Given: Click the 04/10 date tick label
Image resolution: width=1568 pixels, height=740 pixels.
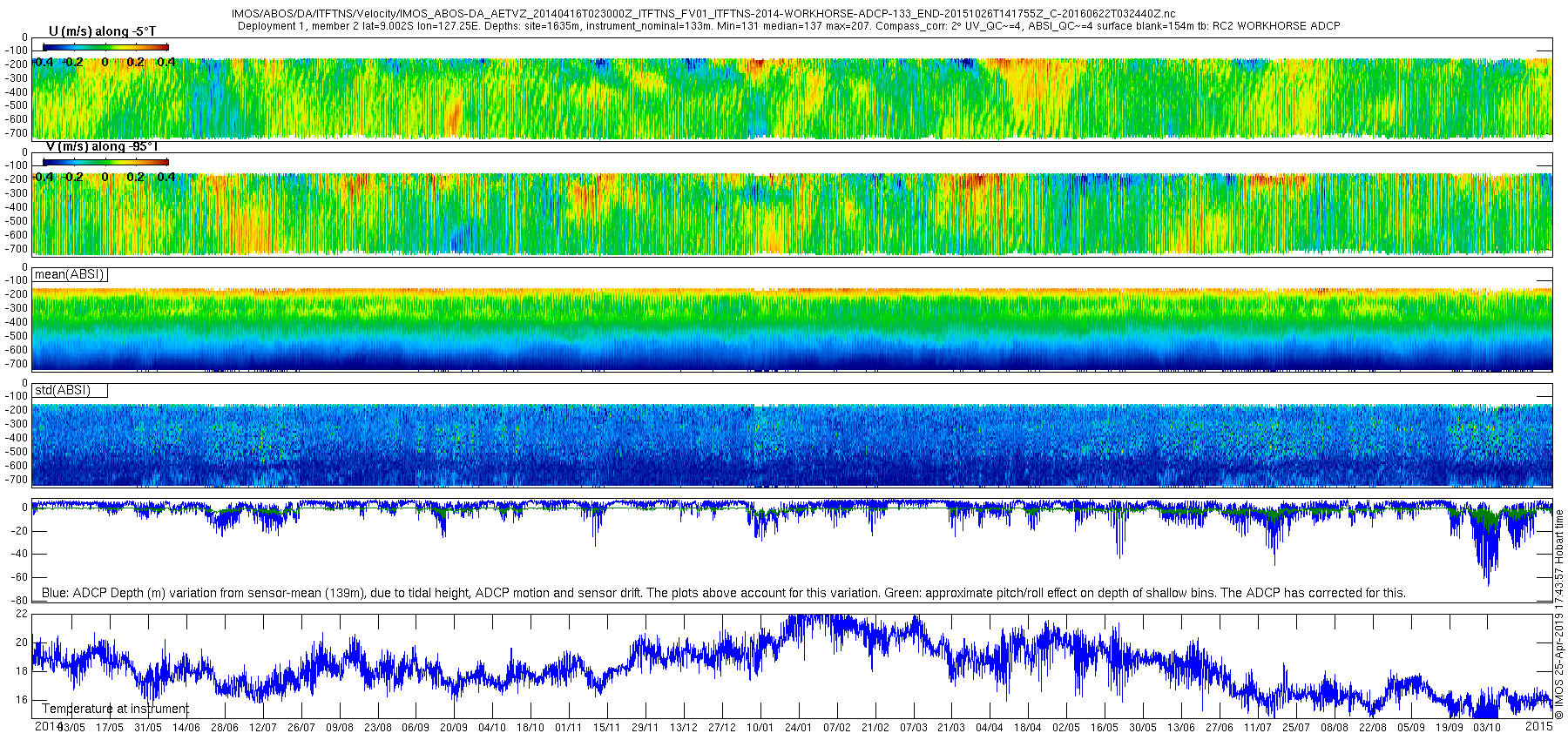Looking at the screenshot, I should click(492, 728).
